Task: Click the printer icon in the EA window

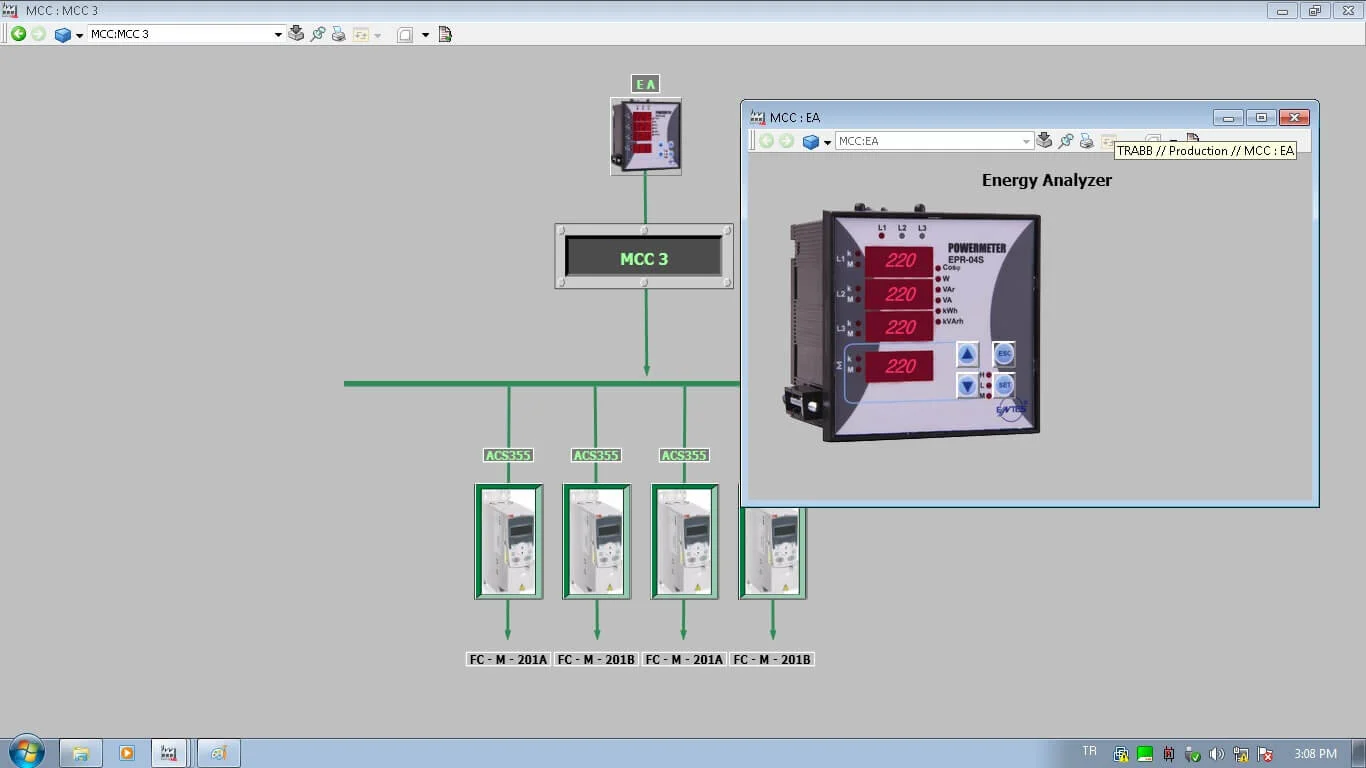Action: pyautogui.click(x=1086, y=141)
